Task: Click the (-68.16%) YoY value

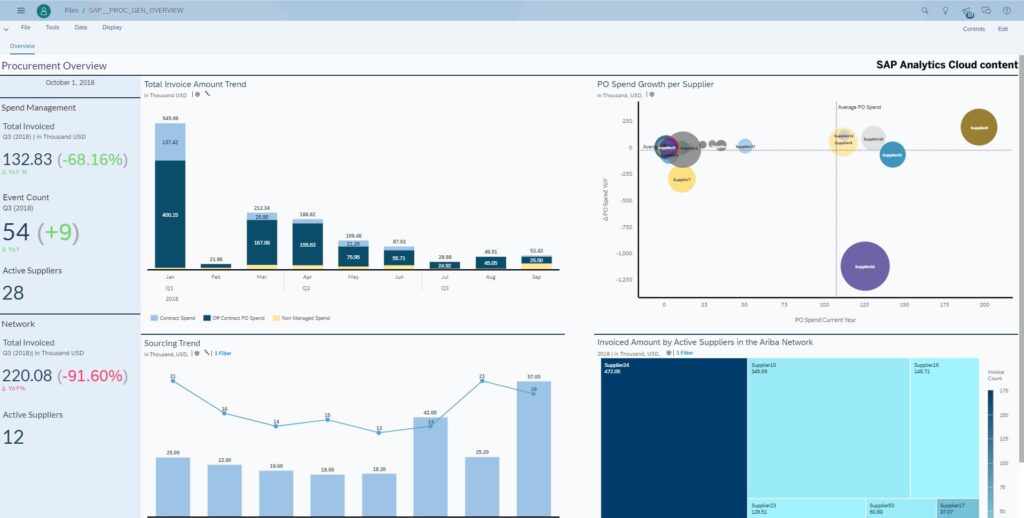Action: coord(92,159)
